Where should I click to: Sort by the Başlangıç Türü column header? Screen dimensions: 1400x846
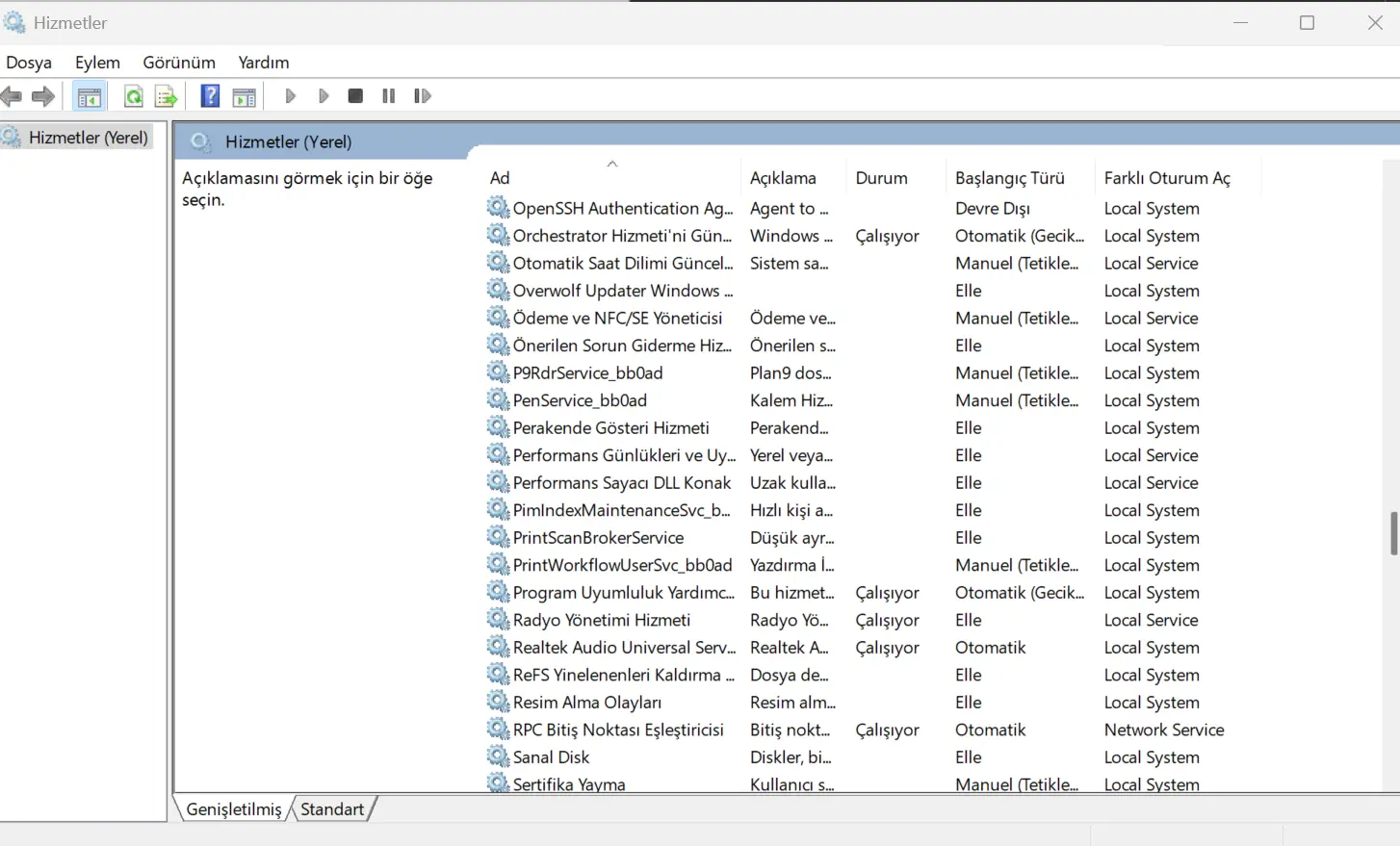point(1020,178)
